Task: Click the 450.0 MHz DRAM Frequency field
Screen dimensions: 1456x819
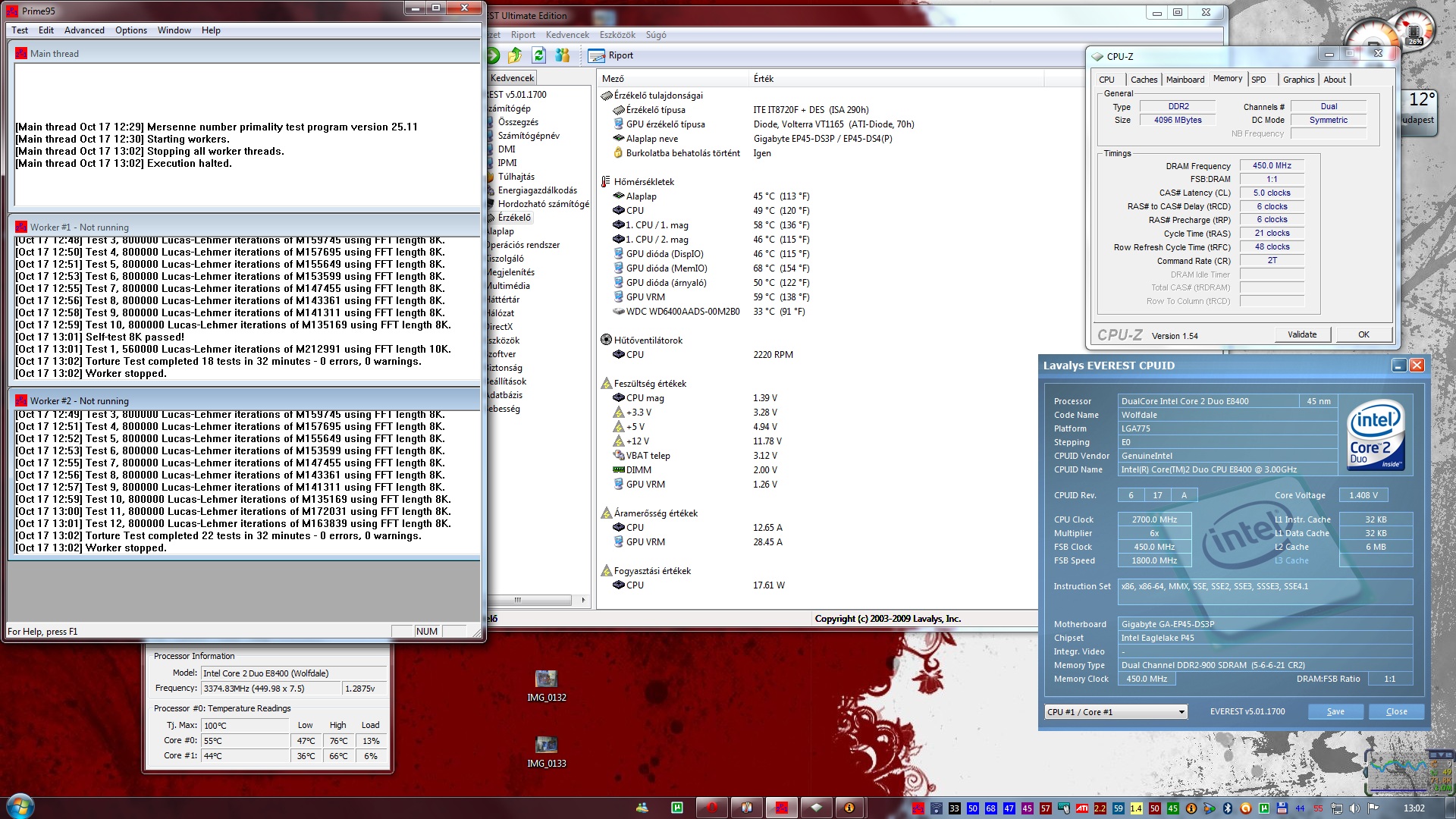Action: (1272, 165)
